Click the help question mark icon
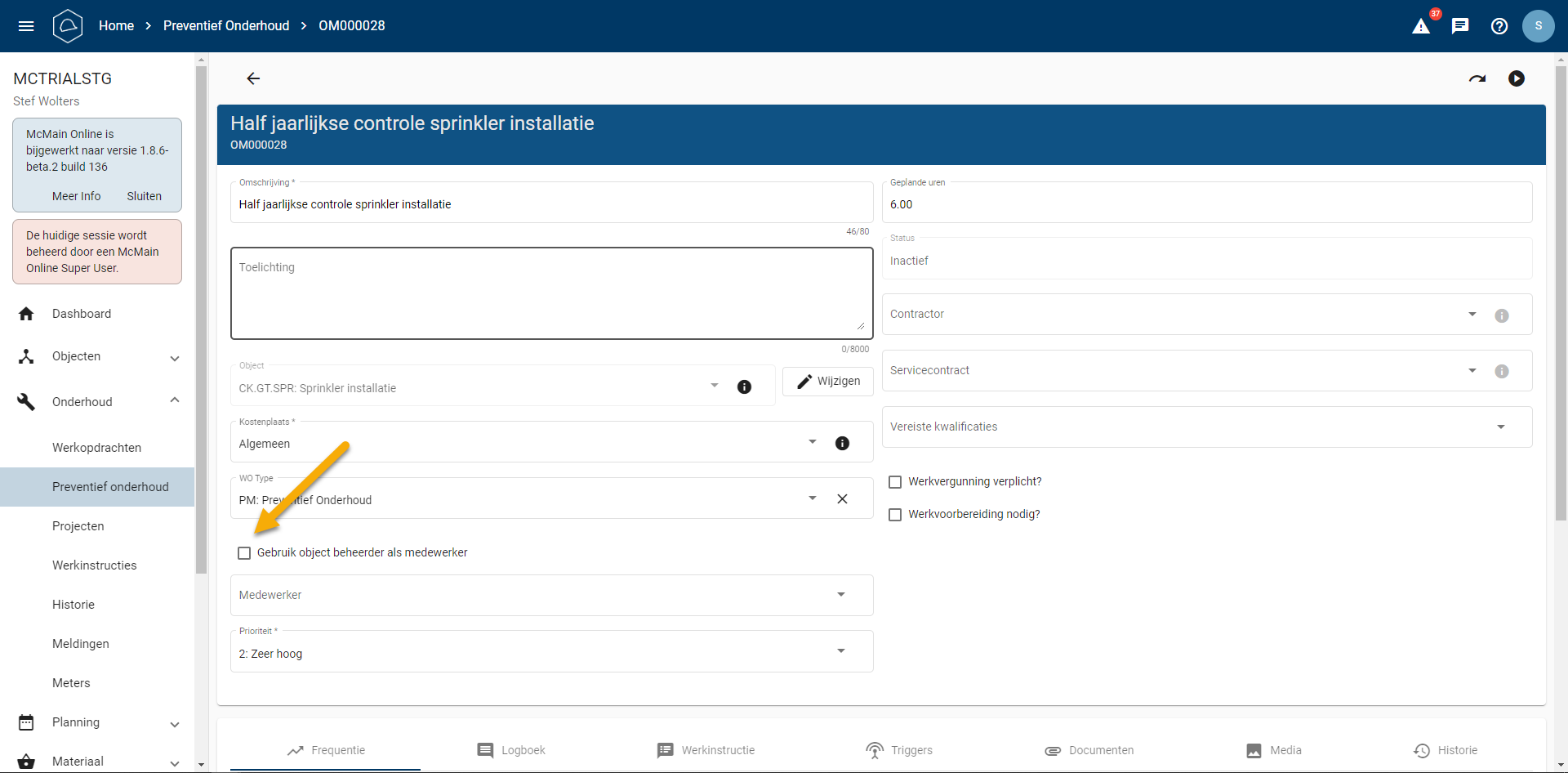 (x=1499, y=26)
